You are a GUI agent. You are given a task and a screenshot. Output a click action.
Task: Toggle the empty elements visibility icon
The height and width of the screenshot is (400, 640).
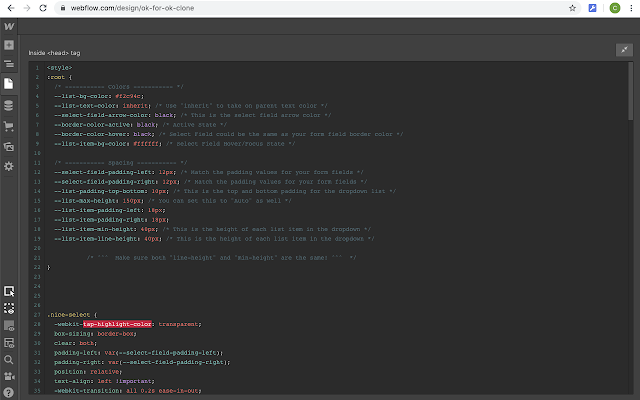(x=9, y=326)
